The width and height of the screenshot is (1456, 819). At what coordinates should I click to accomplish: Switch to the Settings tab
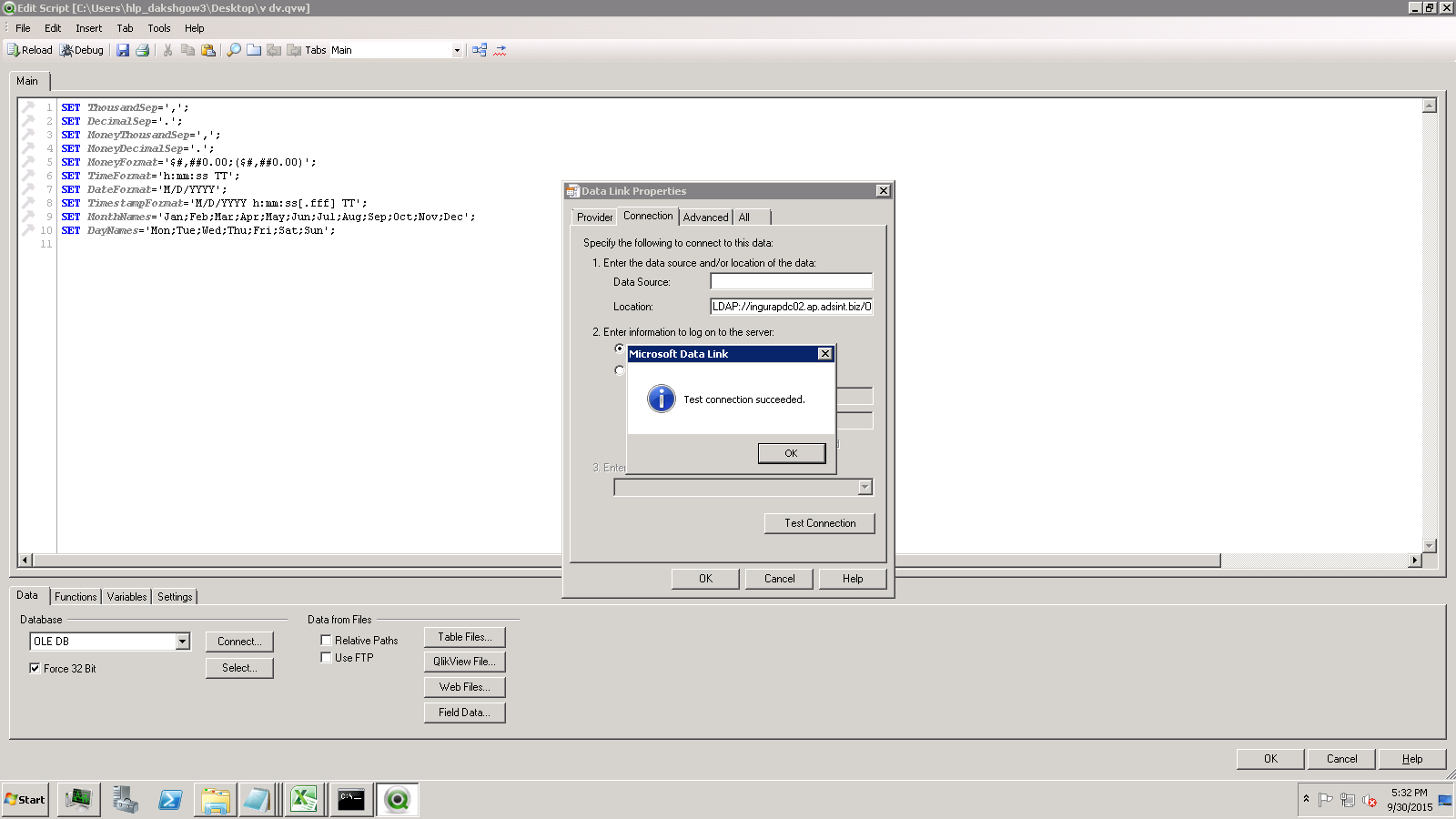[175, 597]
